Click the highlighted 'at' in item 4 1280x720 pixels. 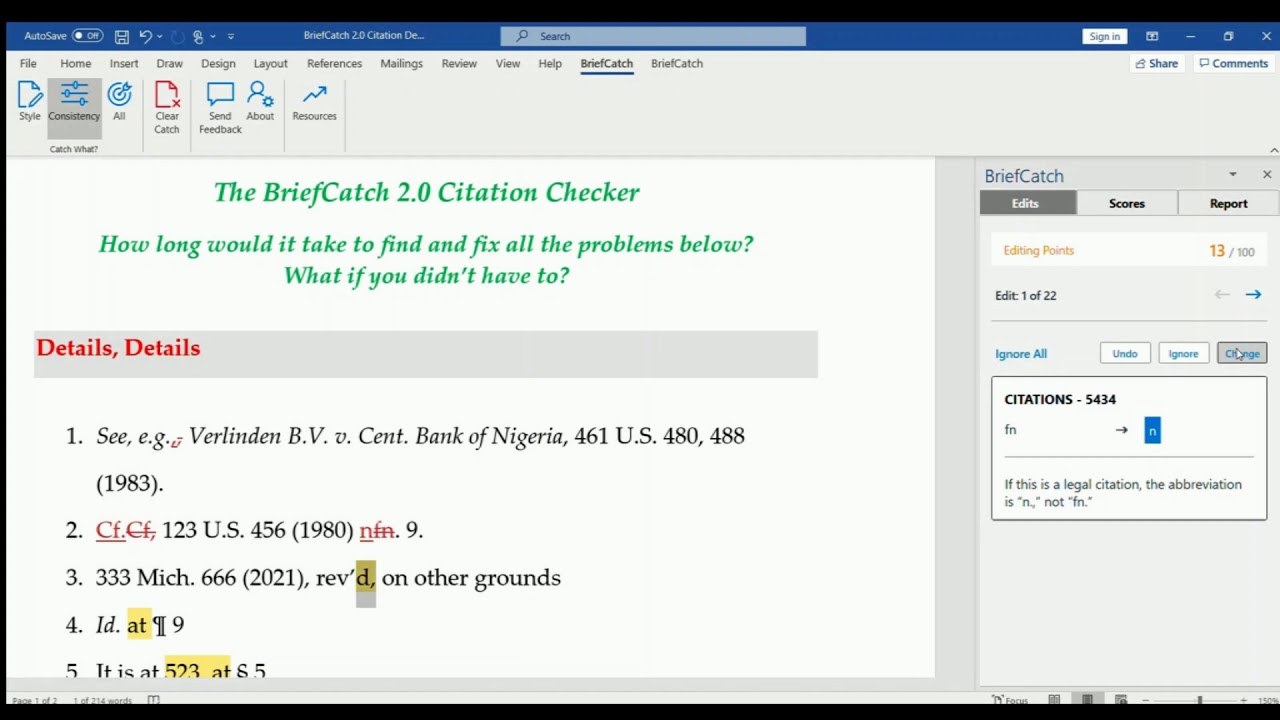[x=138, y=625]
